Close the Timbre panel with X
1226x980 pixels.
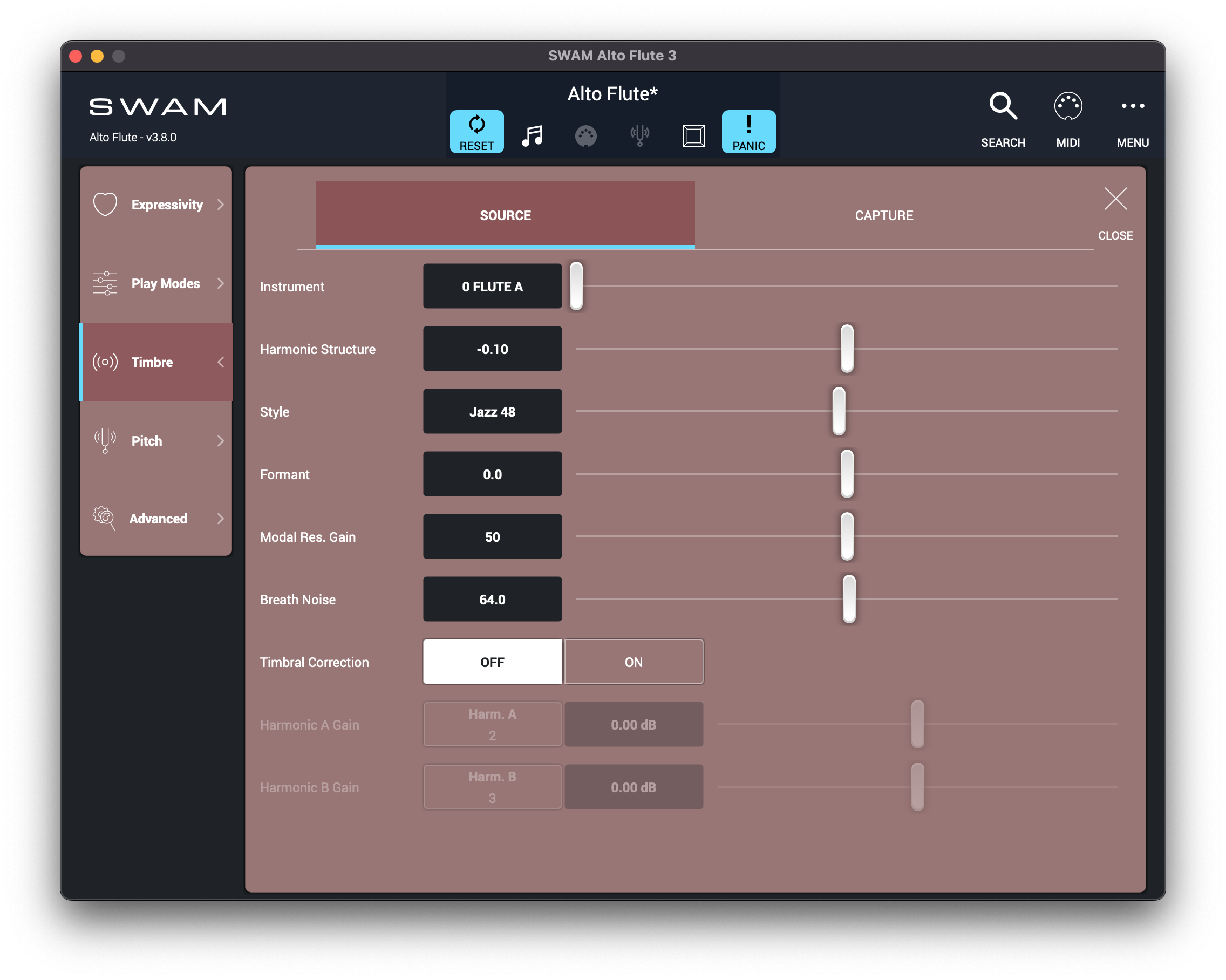1115,199
